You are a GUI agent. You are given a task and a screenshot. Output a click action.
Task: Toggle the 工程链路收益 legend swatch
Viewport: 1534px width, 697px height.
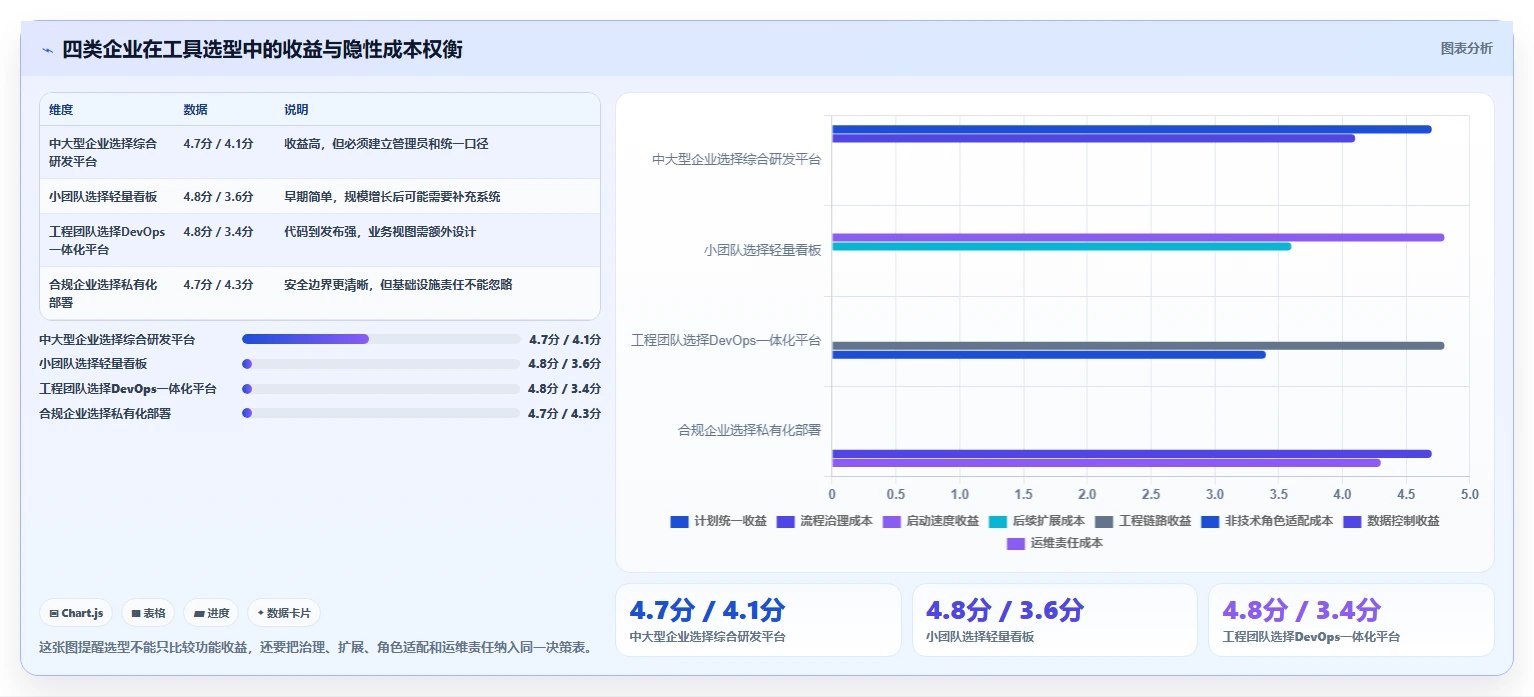[x=1104, y=521]
